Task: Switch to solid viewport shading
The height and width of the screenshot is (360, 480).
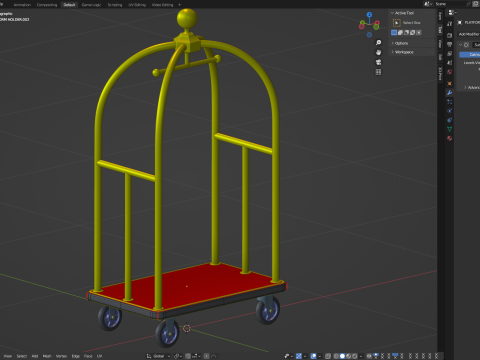Action: (342, 356)
